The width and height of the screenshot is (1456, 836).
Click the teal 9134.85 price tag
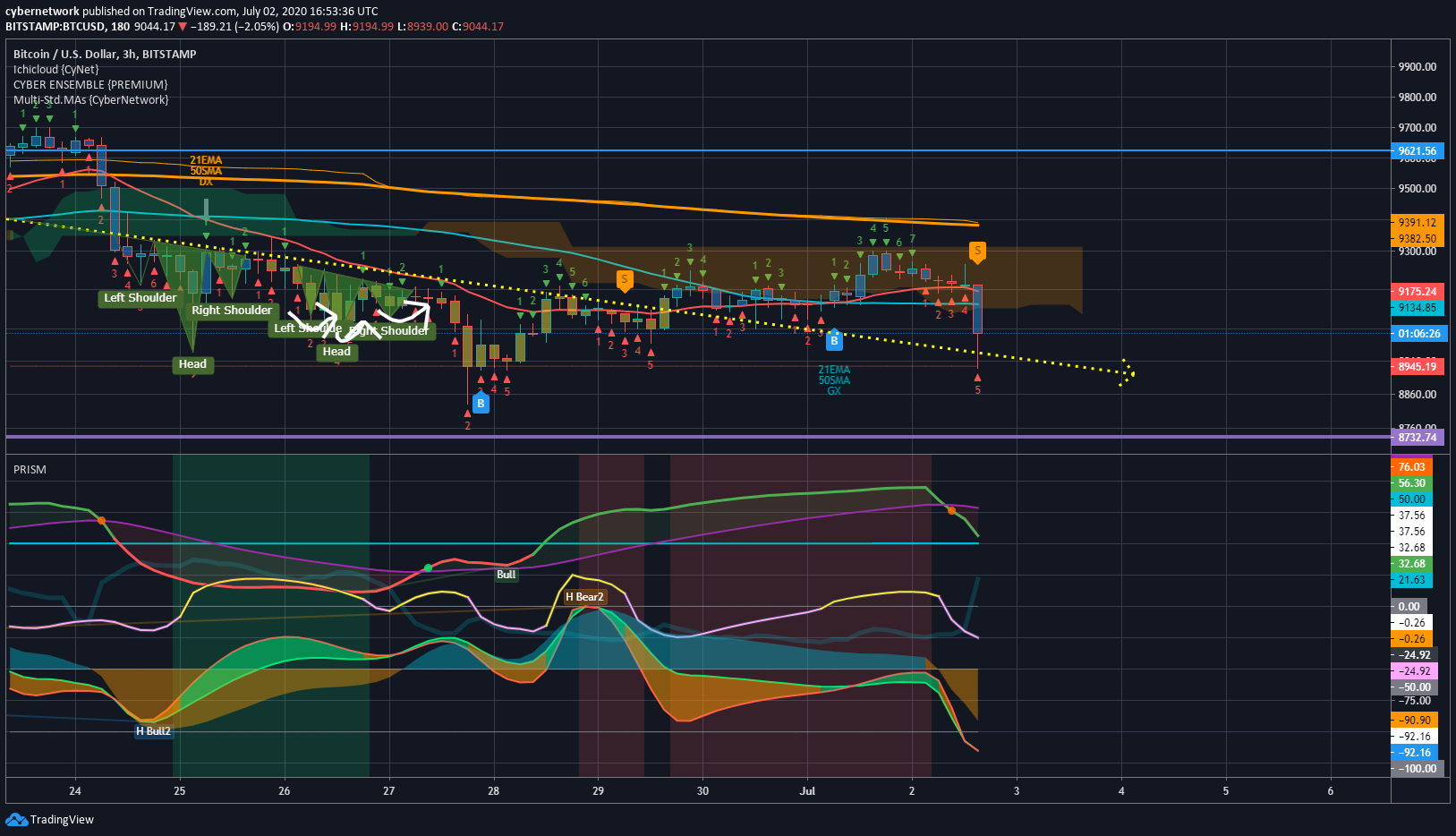click(1417, 308)
